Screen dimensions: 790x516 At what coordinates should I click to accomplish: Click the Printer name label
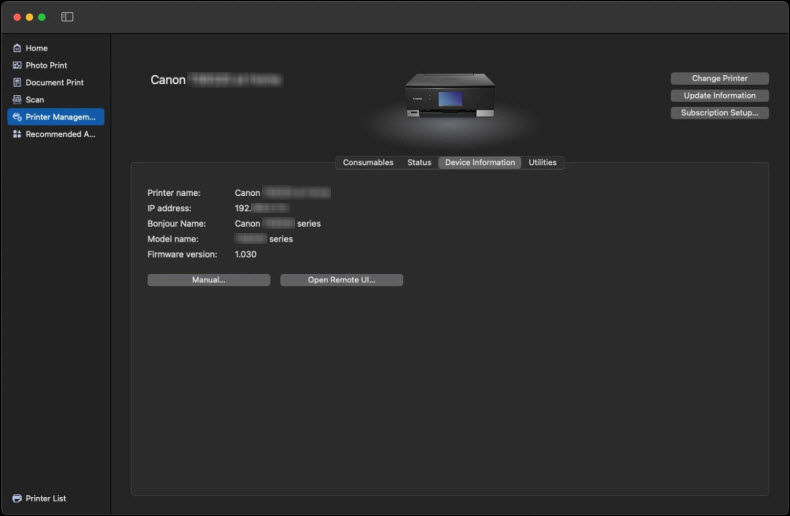[x=174, y=193]
